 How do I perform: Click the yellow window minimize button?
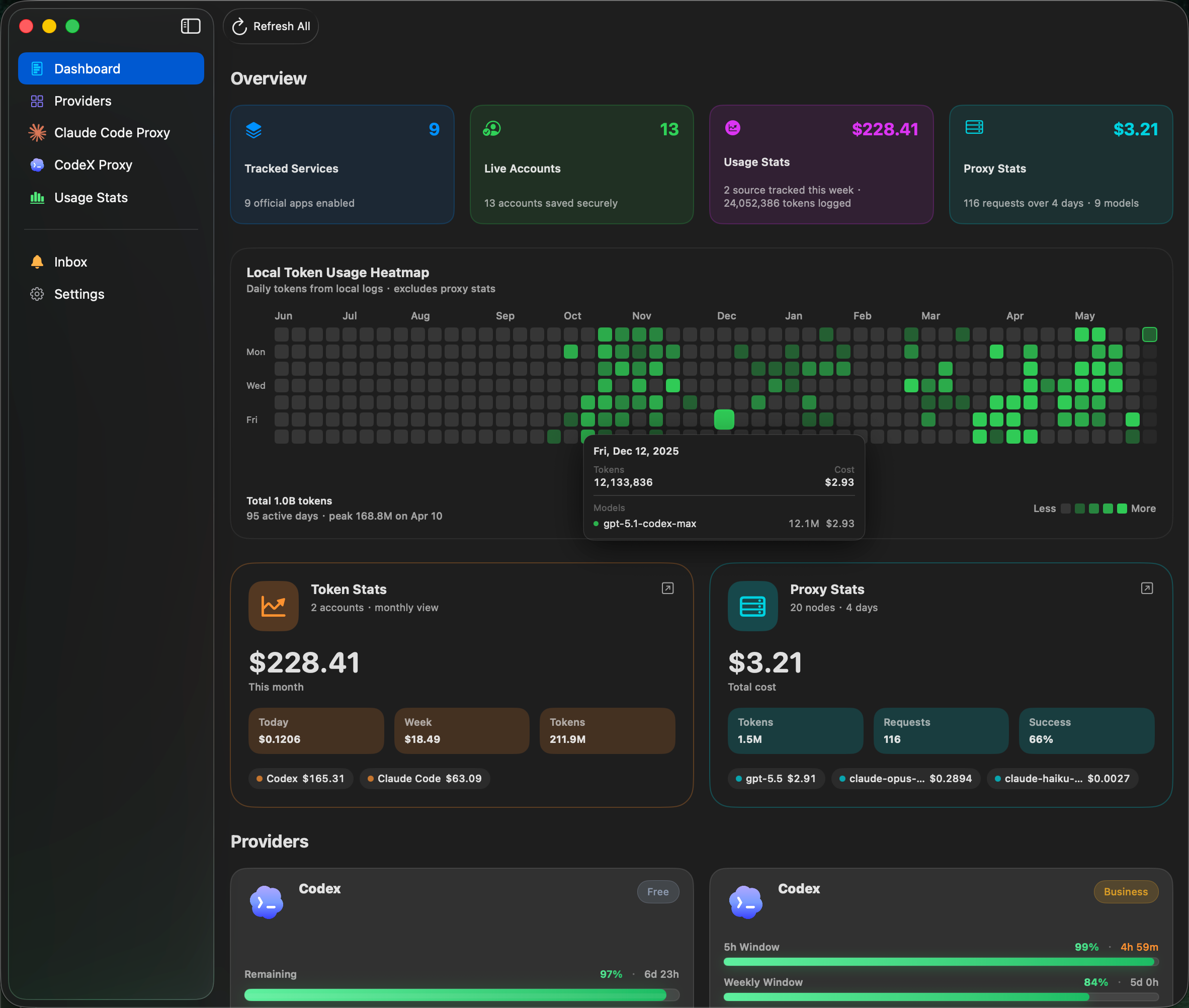[x=49, y=26]
